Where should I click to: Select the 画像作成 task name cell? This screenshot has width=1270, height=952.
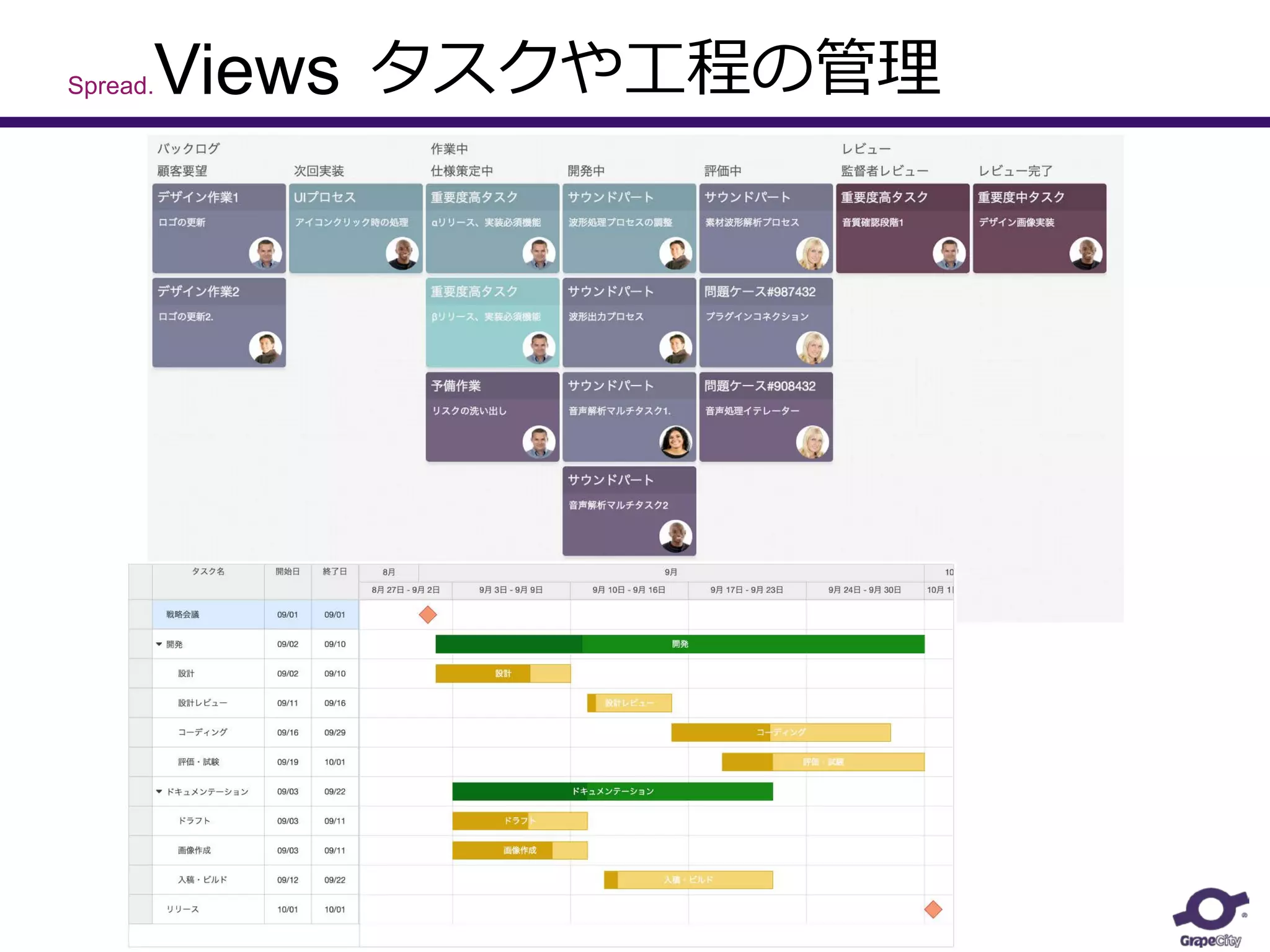click(208, 850)
